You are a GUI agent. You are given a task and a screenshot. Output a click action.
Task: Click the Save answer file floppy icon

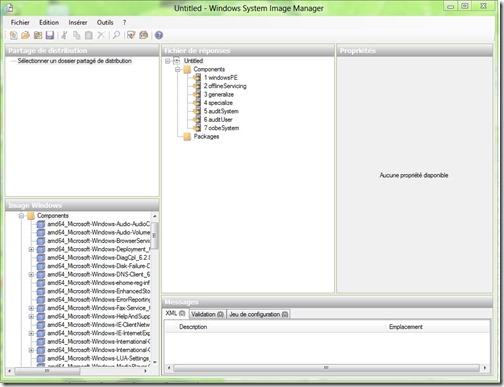pos(50,35)
